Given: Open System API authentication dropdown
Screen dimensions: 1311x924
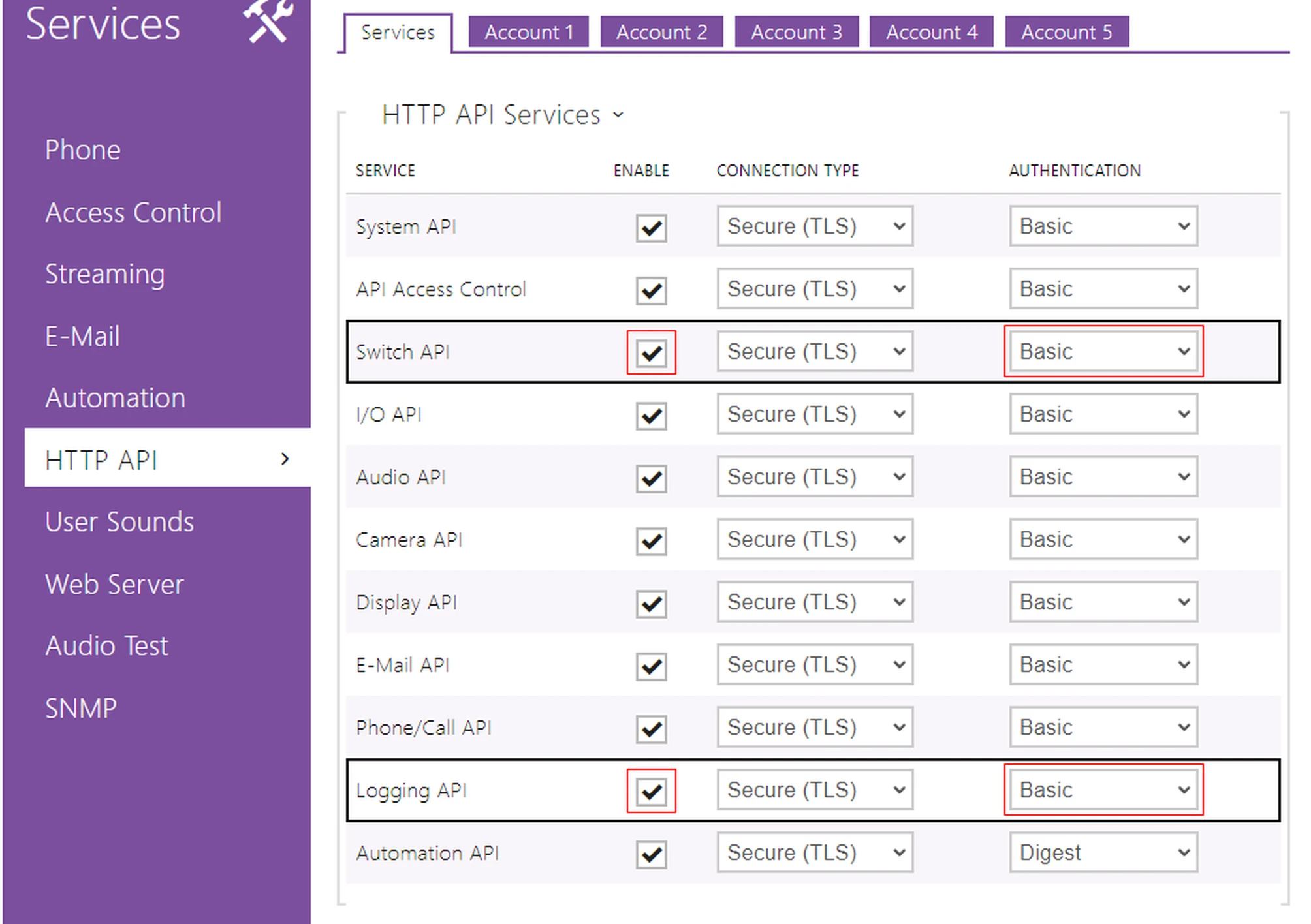Looking at the screenshot, I should 1103,226.
